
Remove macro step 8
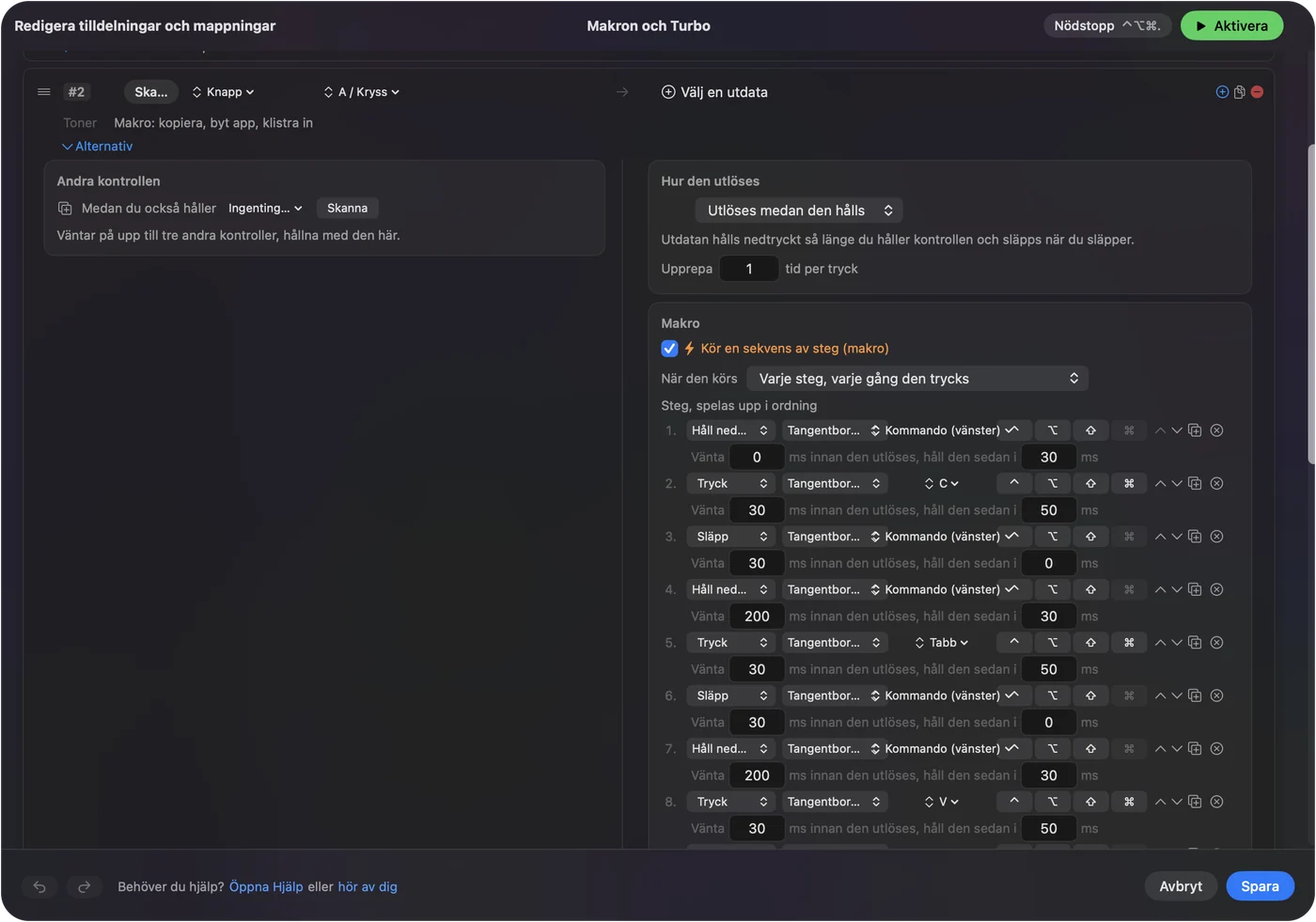tap(1216, 802)
